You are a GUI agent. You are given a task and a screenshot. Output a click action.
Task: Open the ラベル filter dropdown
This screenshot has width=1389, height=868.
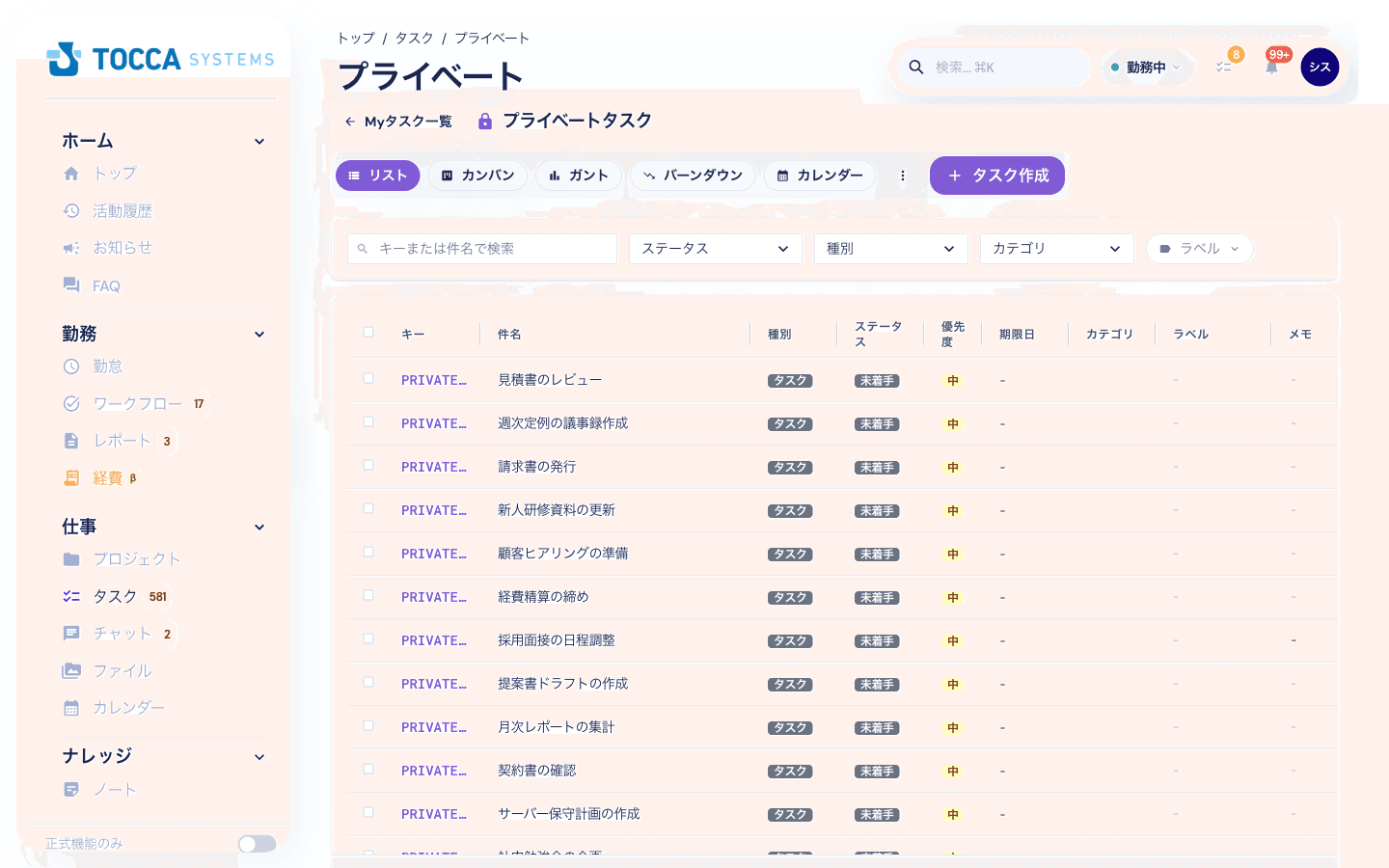click(x=1200, y=249)
